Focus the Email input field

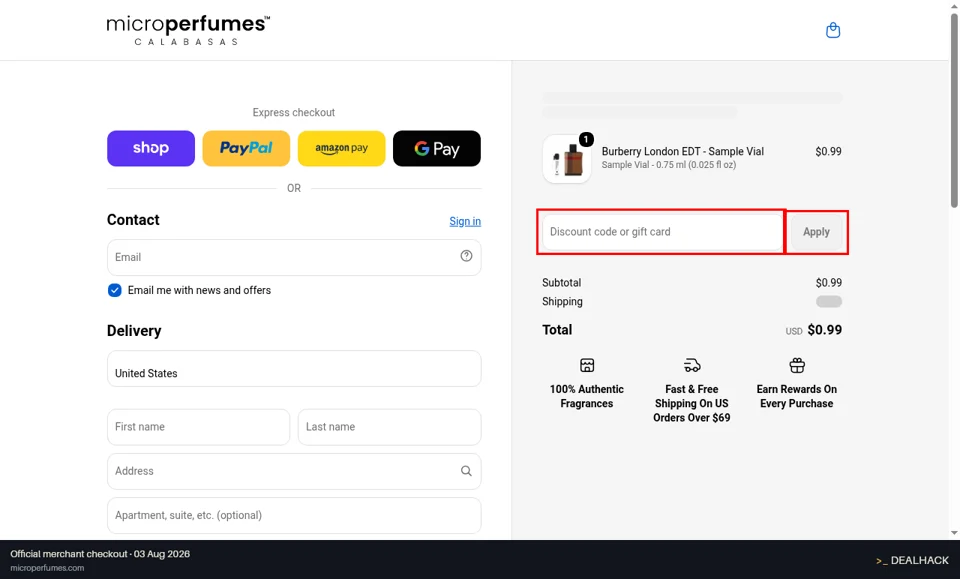[x=294, y=257]
